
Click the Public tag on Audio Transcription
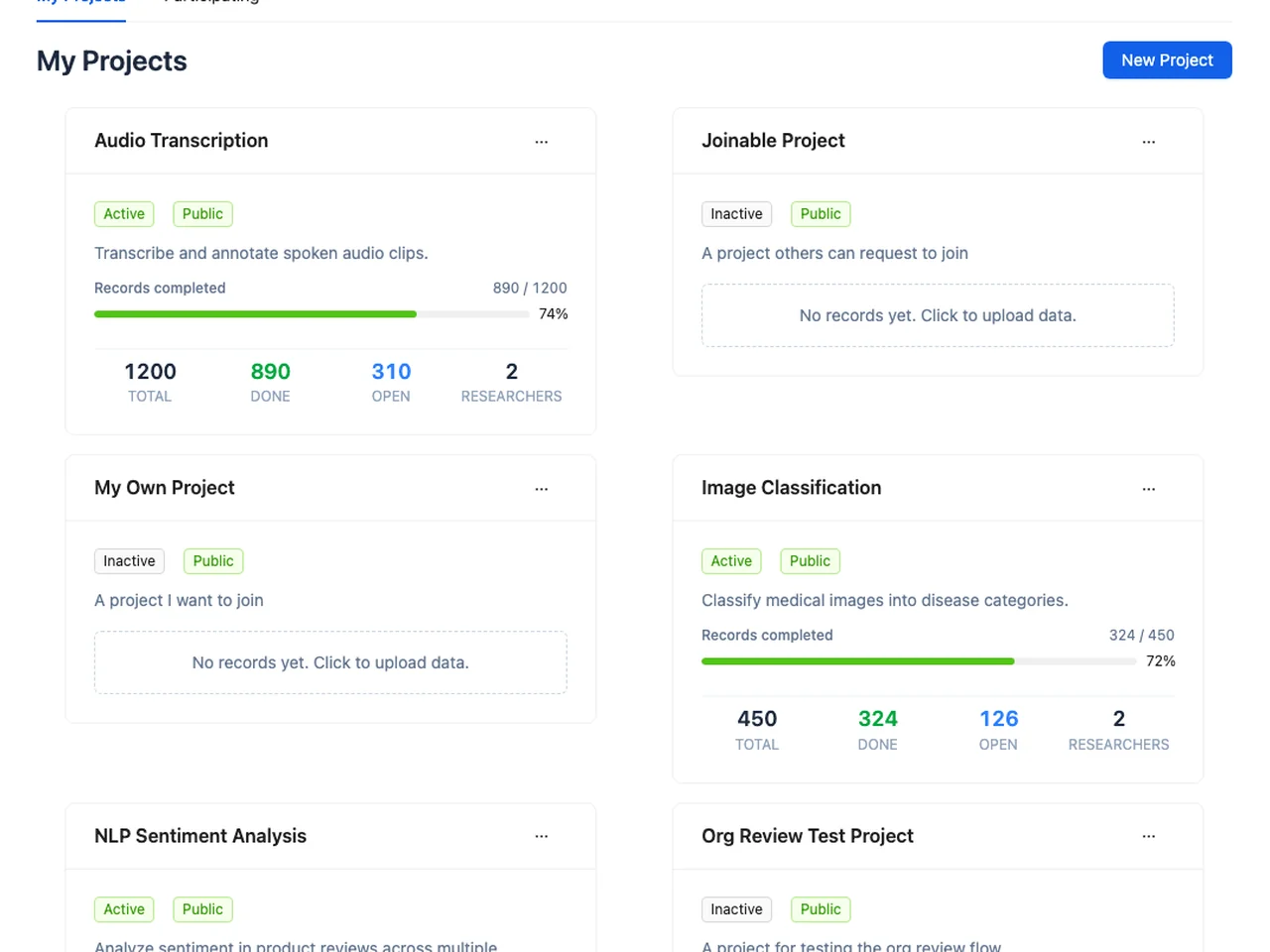(202, 214)
